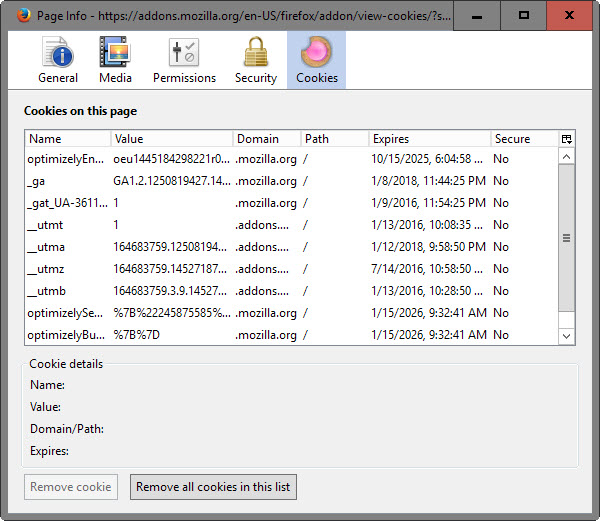Select the __utmt cookie row
Screen dimensions: 600x521
pos(292,225)
